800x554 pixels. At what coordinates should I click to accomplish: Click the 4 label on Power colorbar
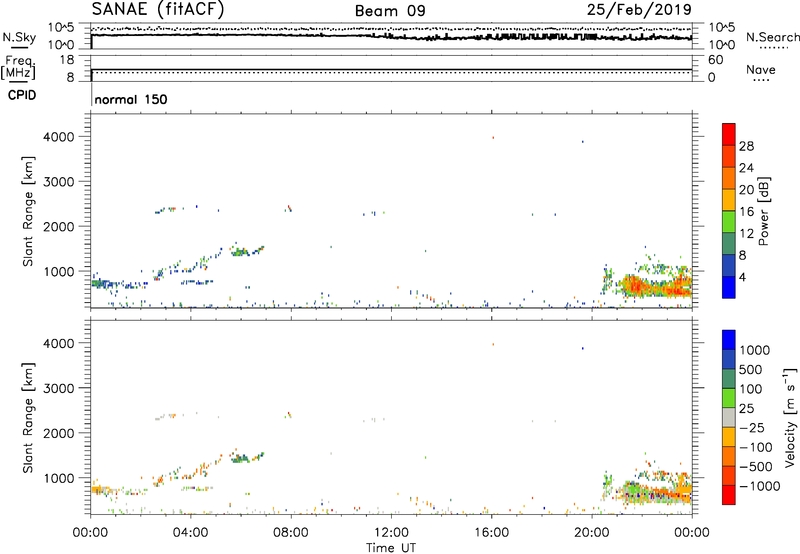(743, 277)
